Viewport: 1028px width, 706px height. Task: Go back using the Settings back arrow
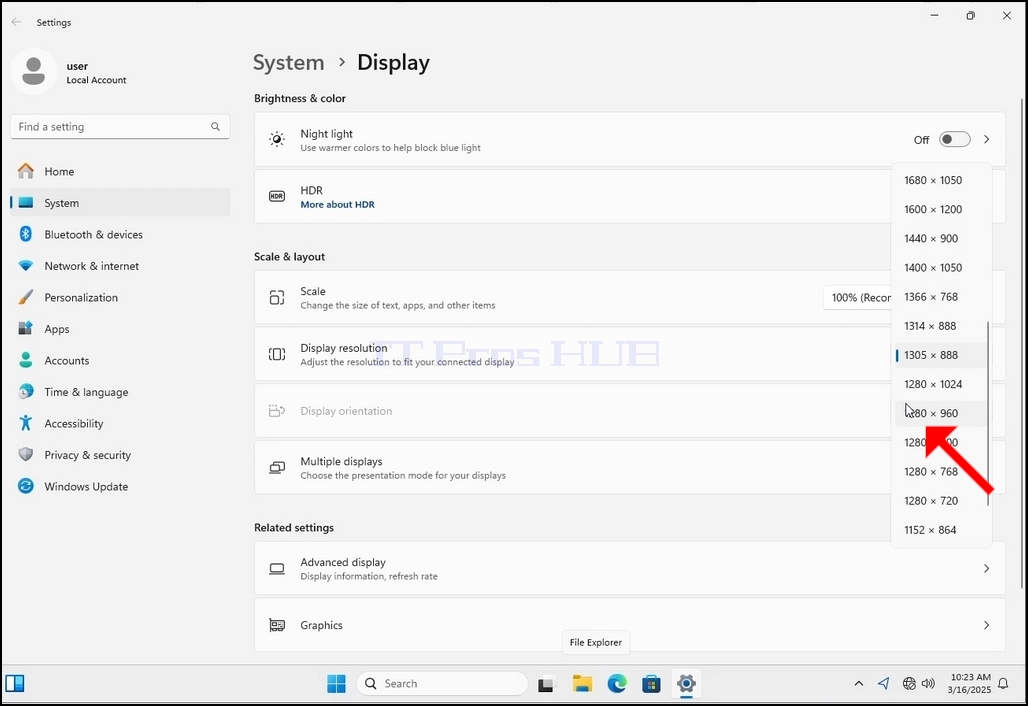pos(16,22)
